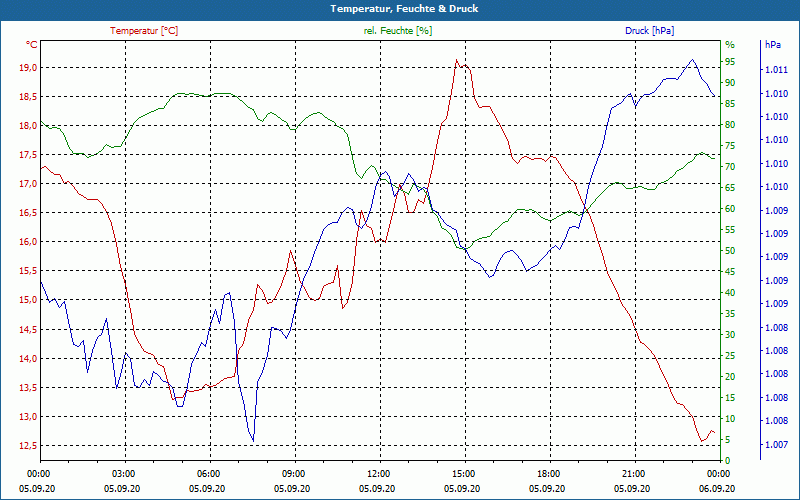The height and width of the screenshot is (500, 800).
Task: Click green humidity axis value '40'
Action: [730, 292]
